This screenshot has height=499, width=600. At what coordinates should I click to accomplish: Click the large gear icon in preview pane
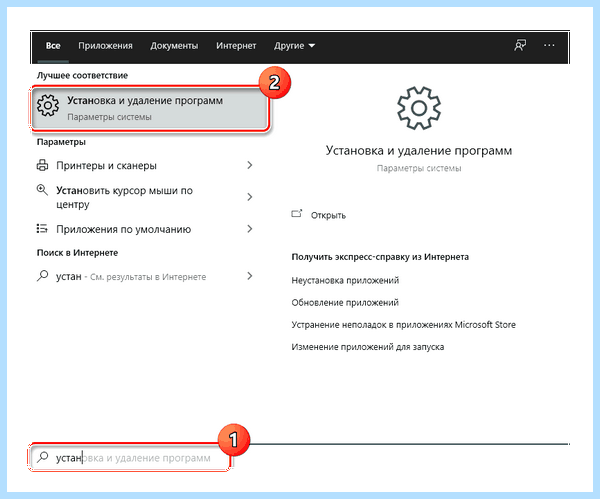419,108
